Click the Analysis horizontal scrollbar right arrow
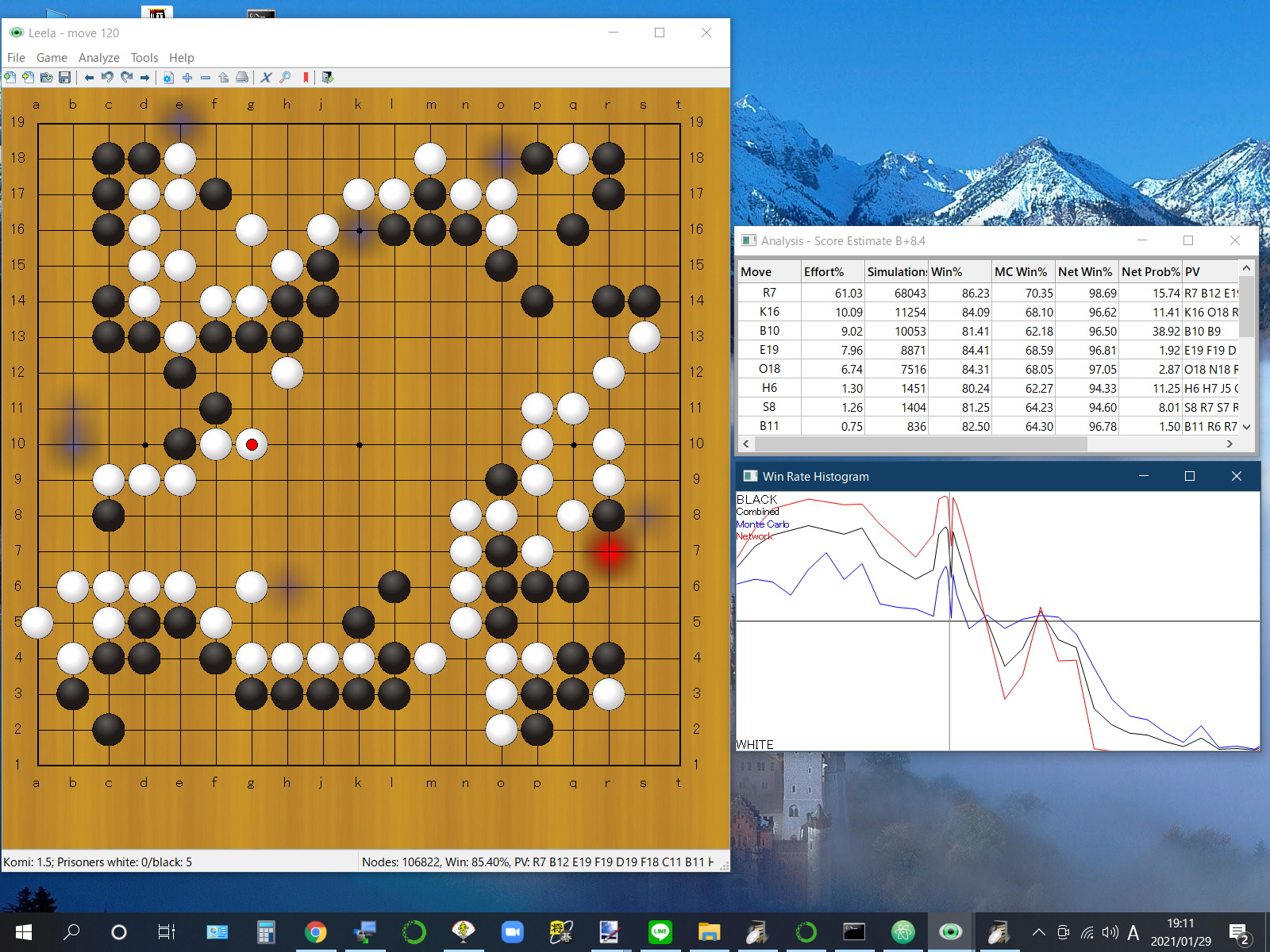1270x952 pixels. click(1230, 444)
